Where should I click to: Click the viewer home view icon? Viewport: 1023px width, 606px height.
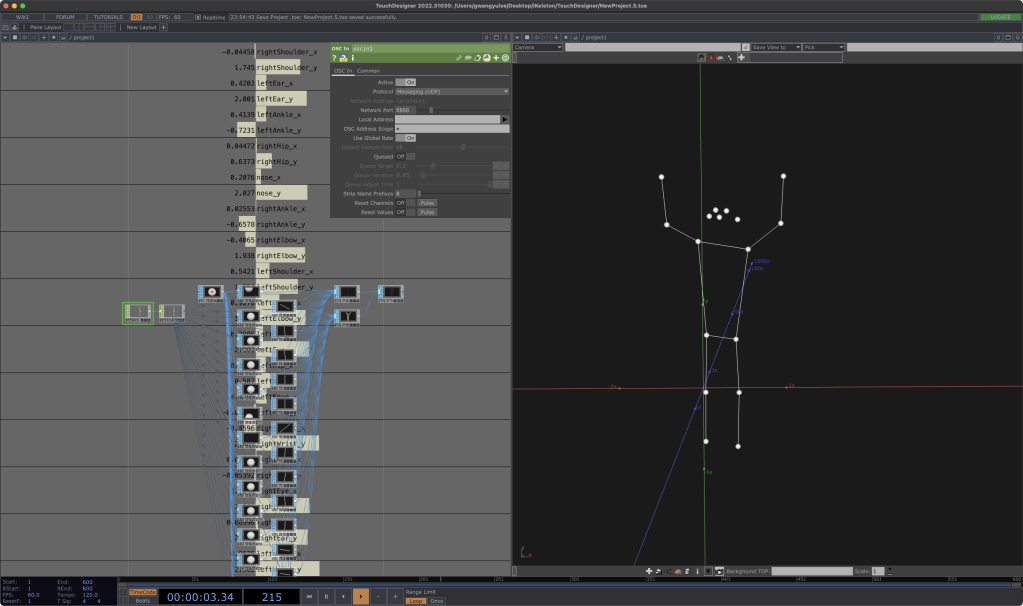[x=701, y=58]
